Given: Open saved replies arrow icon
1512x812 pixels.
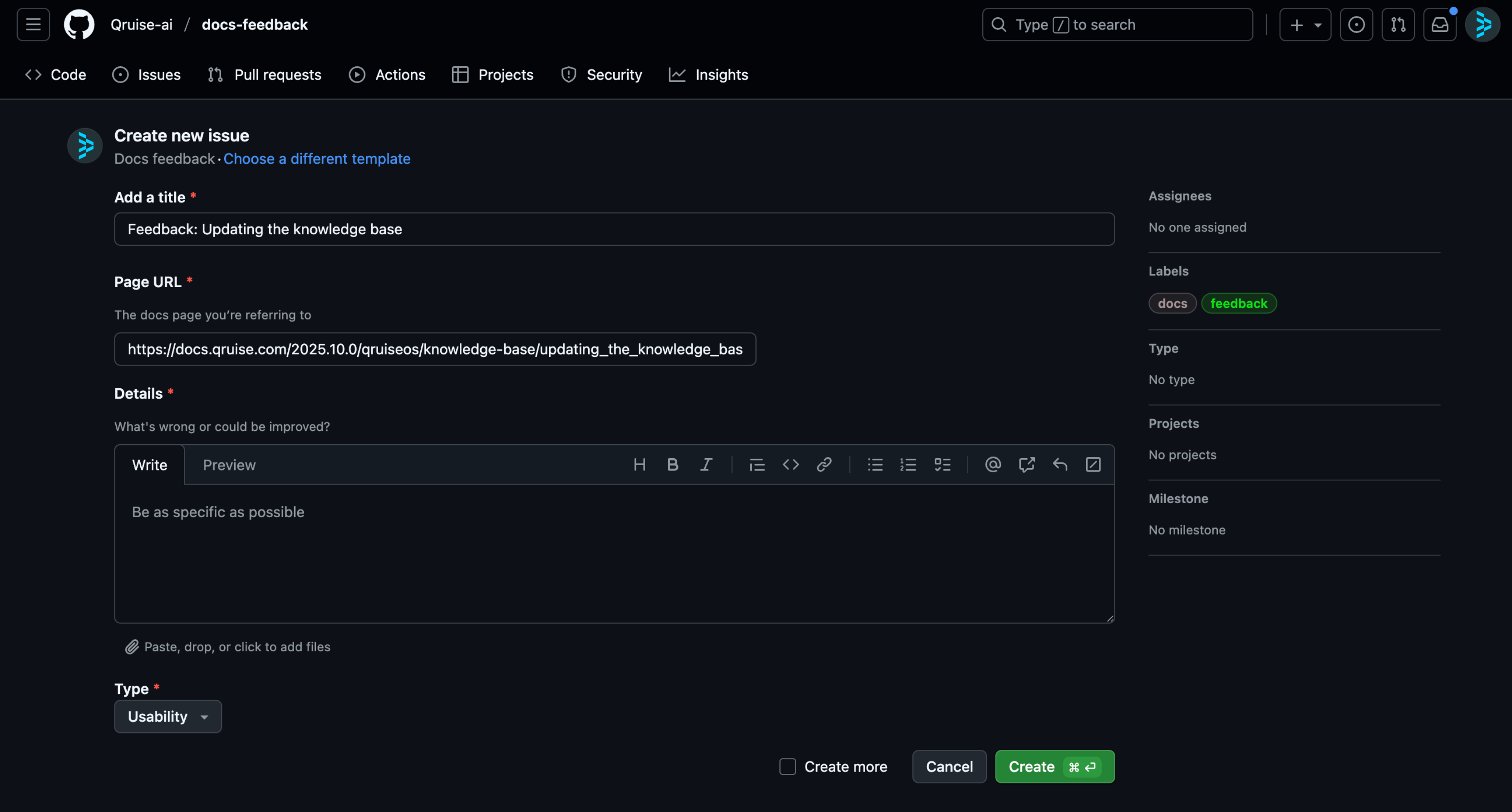Looking at the screenshot, I should point(1059,465).
